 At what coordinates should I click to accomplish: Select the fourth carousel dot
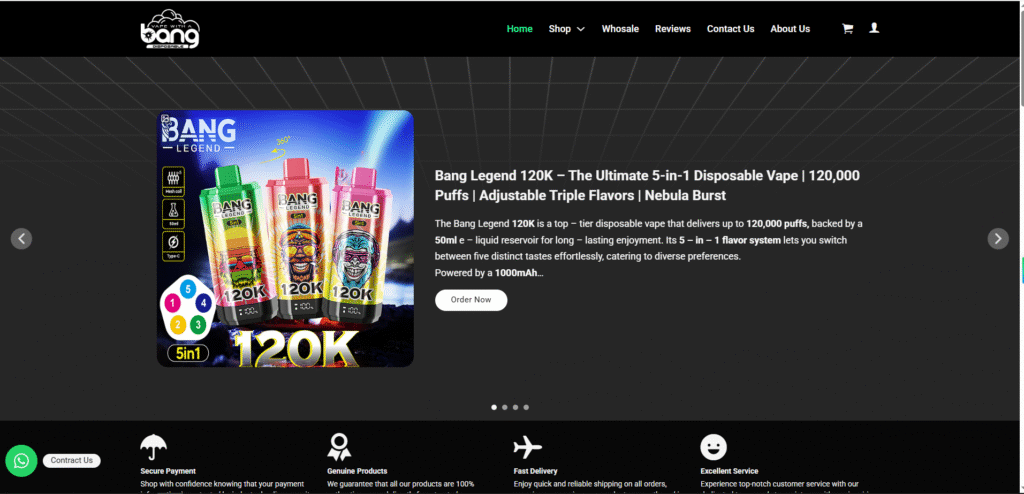(526, 407)
